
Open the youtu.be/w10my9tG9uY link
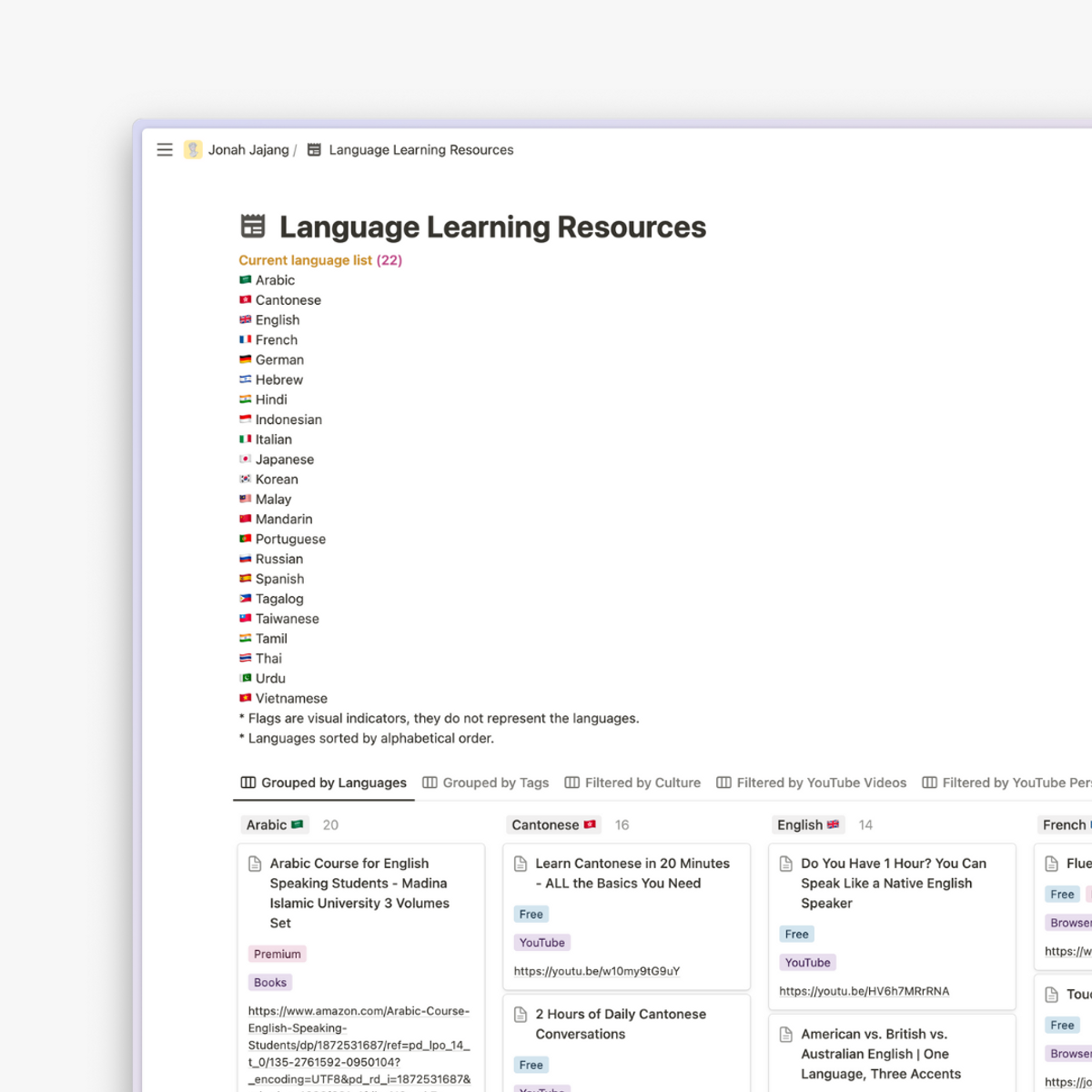click(597, 971)
